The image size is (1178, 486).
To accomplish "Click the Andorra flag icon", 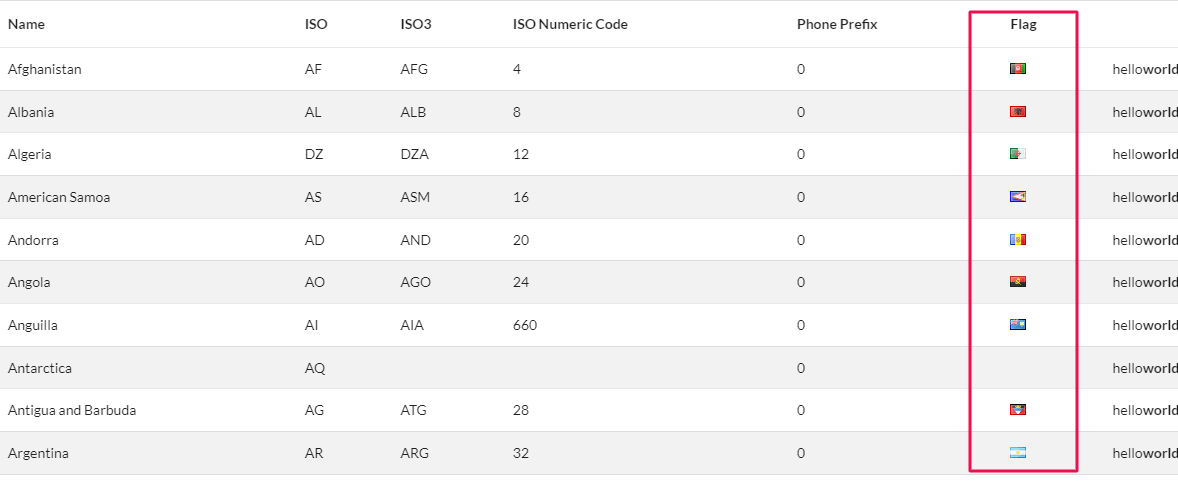I will coord(1018,240).
